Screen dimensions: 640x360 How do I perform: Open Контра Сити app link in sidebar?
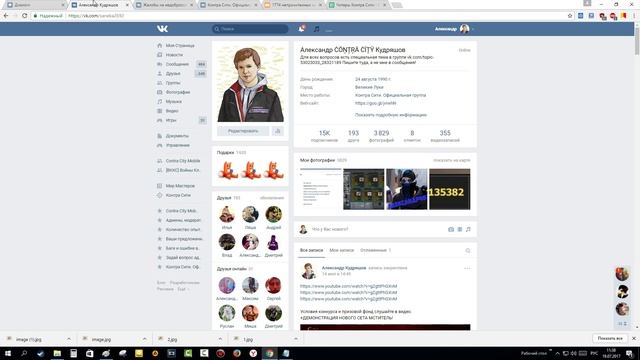point(178,195)
